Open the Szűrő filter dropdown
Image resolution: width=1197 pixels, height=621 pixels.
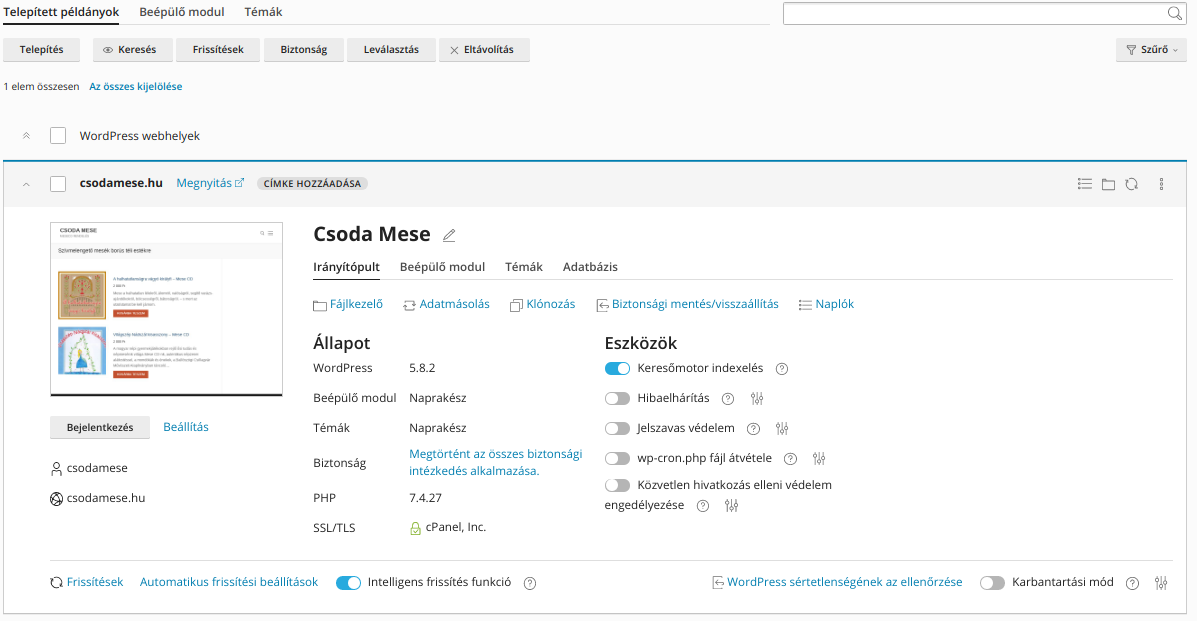pos(1151,50)
